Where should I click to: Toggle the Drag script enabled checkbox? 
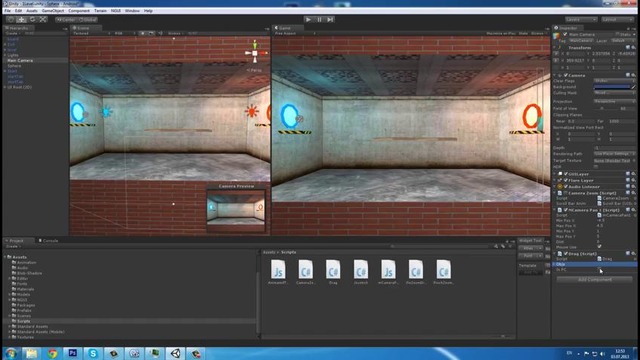pyautogui.click(x=566, y=254)
